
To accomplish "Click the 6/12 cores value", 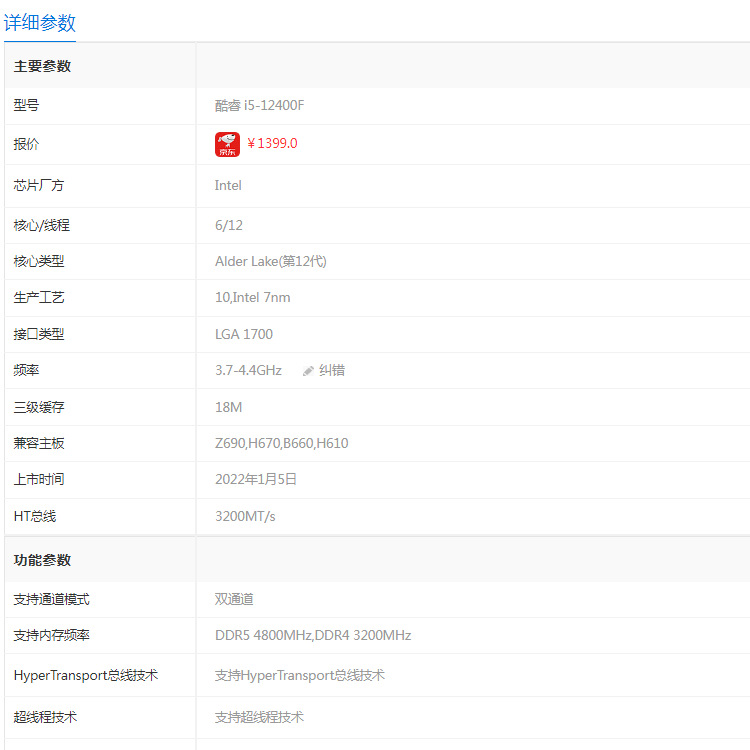I will (x=229, y=225).
